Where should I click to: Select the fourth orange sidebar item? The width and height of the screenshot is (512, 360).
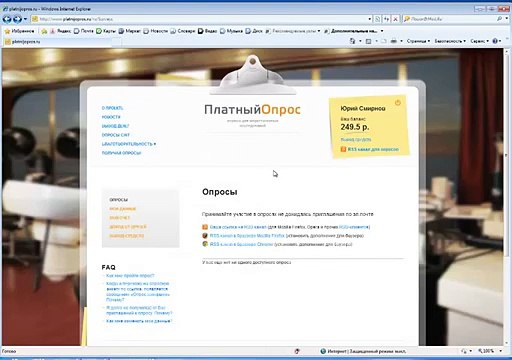(x=128, y=227)
